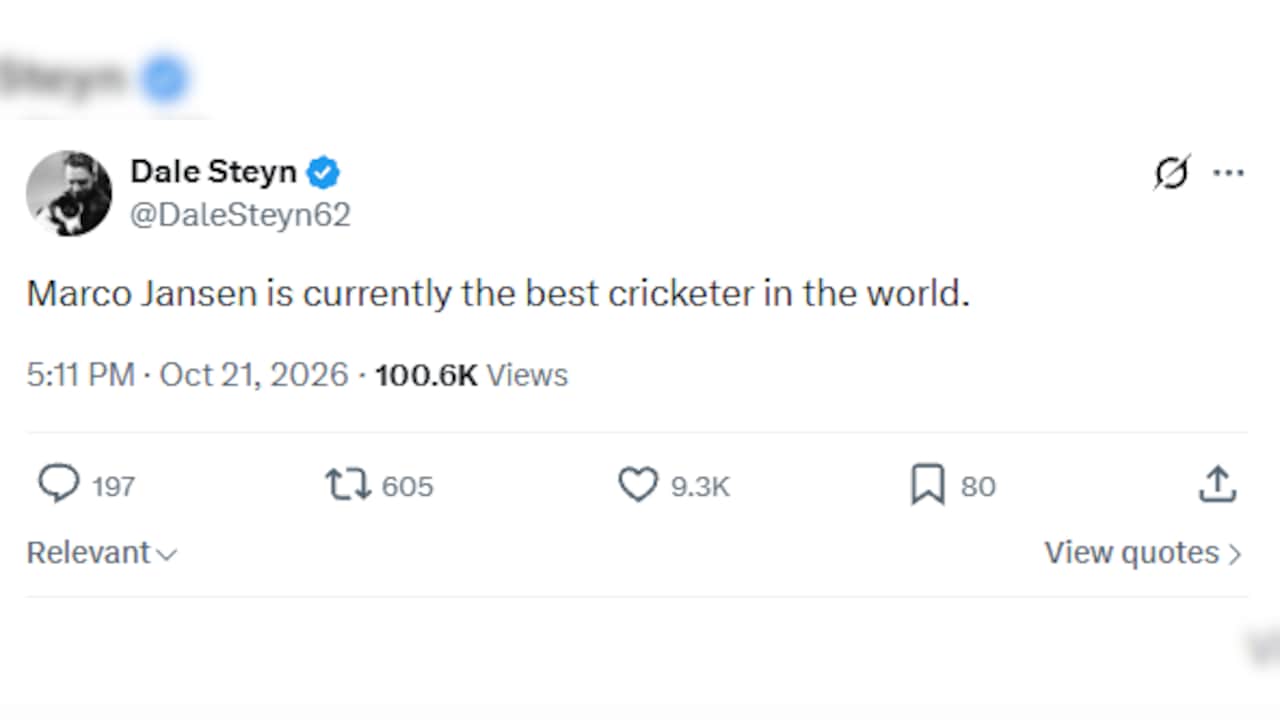
Task: Open Dale Steyn's profile picture
Action: click(x=69, y=194)
